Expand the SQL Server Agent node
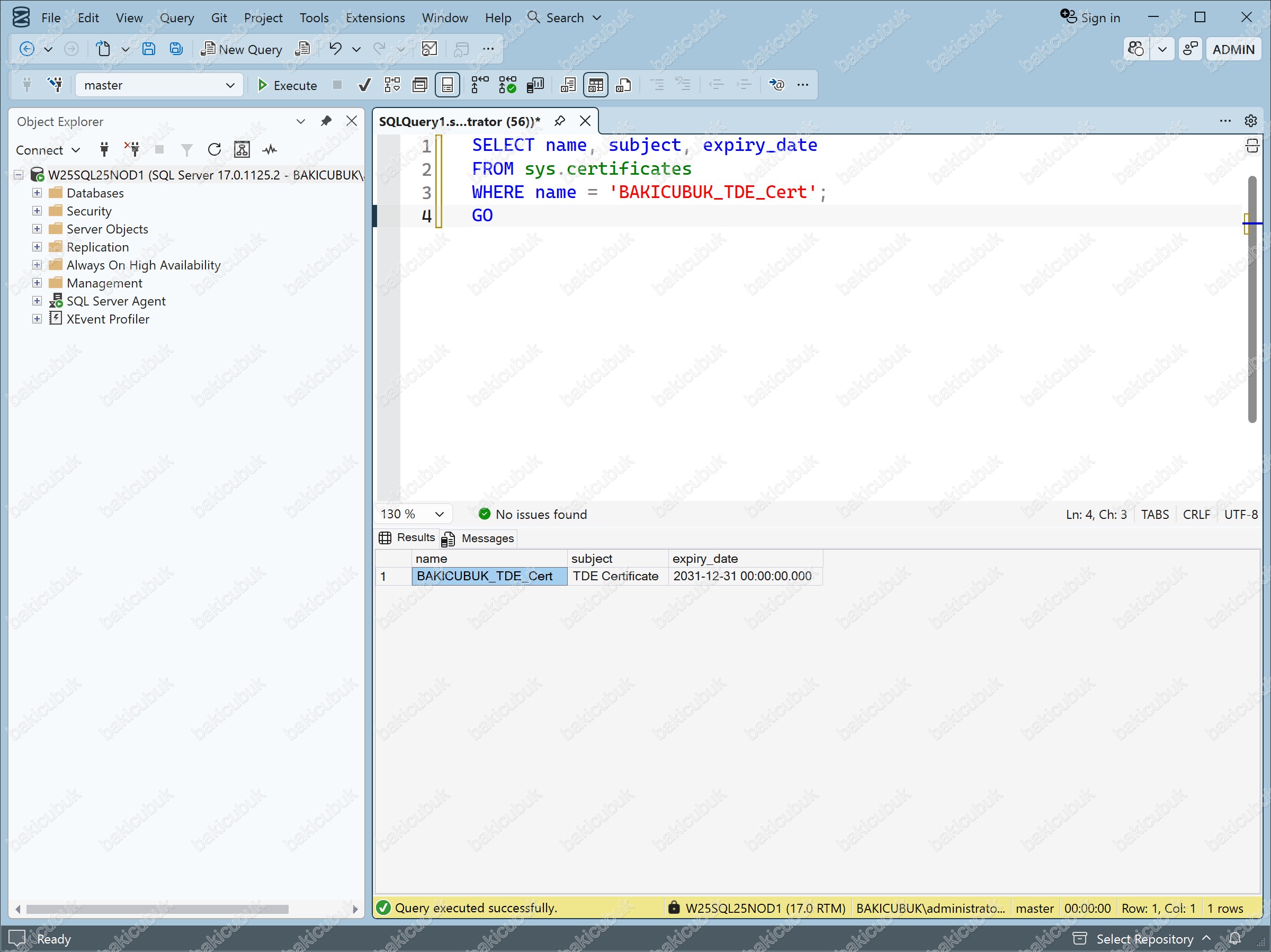Image resolution: width=1271 pixels, height=952 pixels. 37,301
